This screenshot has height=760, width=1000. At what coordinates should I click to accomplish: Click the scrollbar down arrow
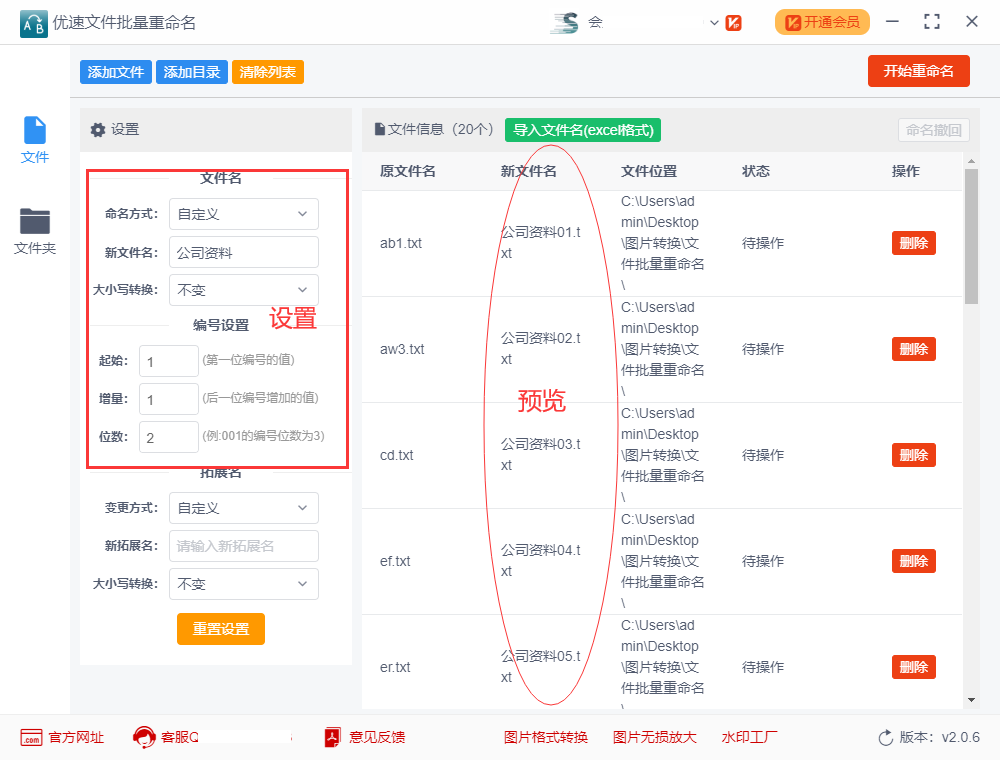[x=971, y=699]
